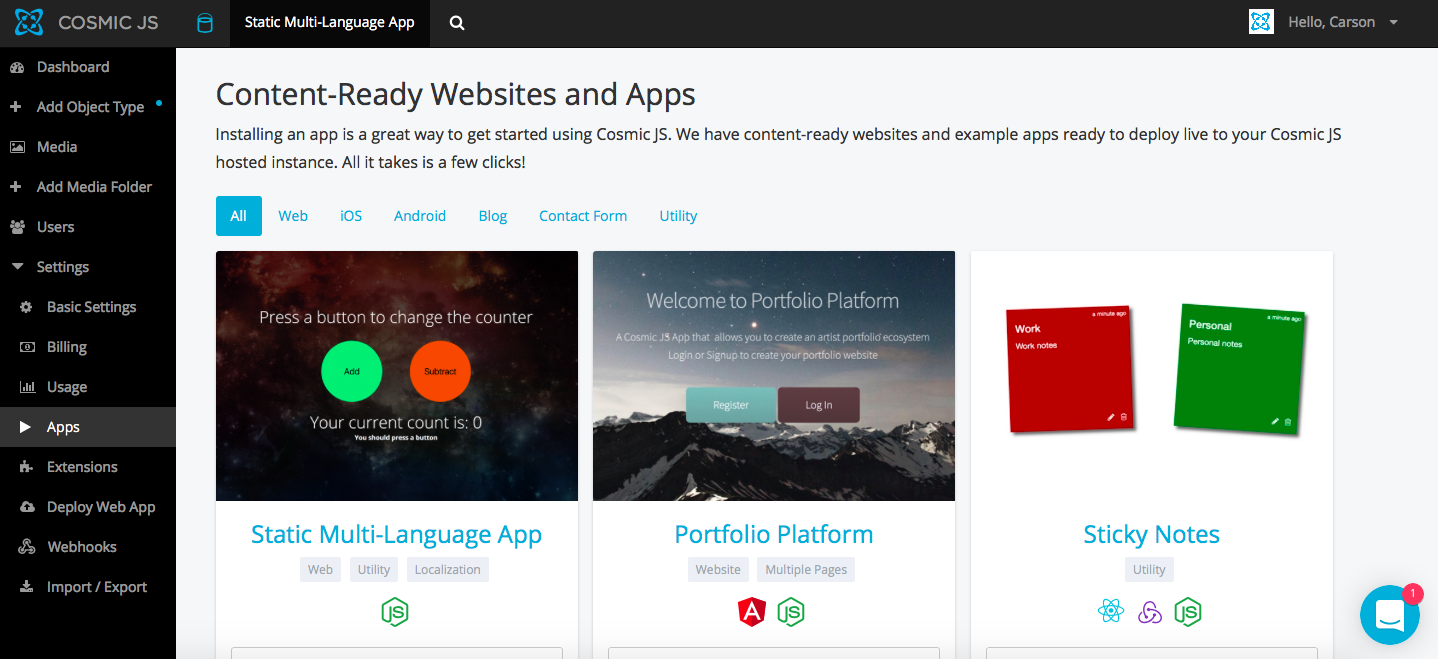This screenshot has width=1438, height=659.
Task: Click the Webhooks icon
Action: pyautogui.click(x=27, y=547)
